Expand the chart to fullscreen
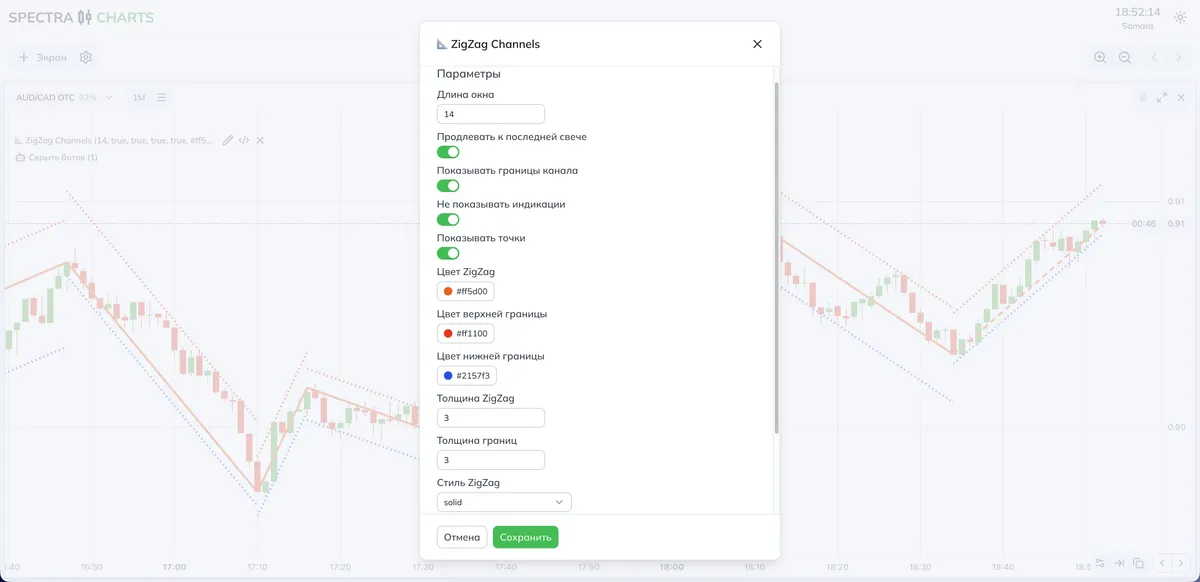Image resolution: width=1200 pixels, height=582 pixels. coord(1162,98)
